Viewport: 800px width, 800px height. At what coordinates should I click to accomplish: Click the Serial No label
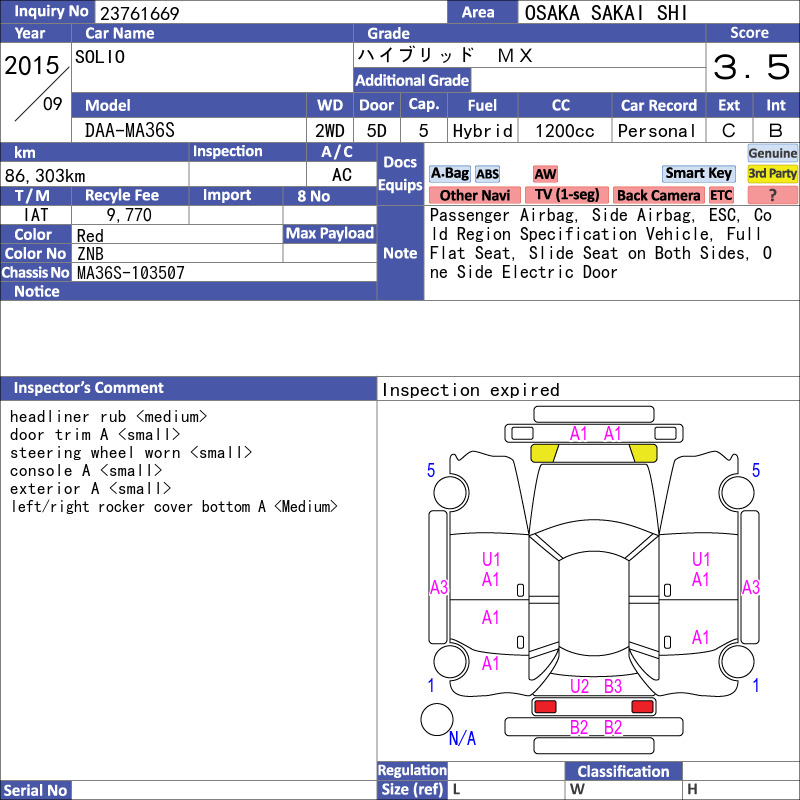point(35,790)
